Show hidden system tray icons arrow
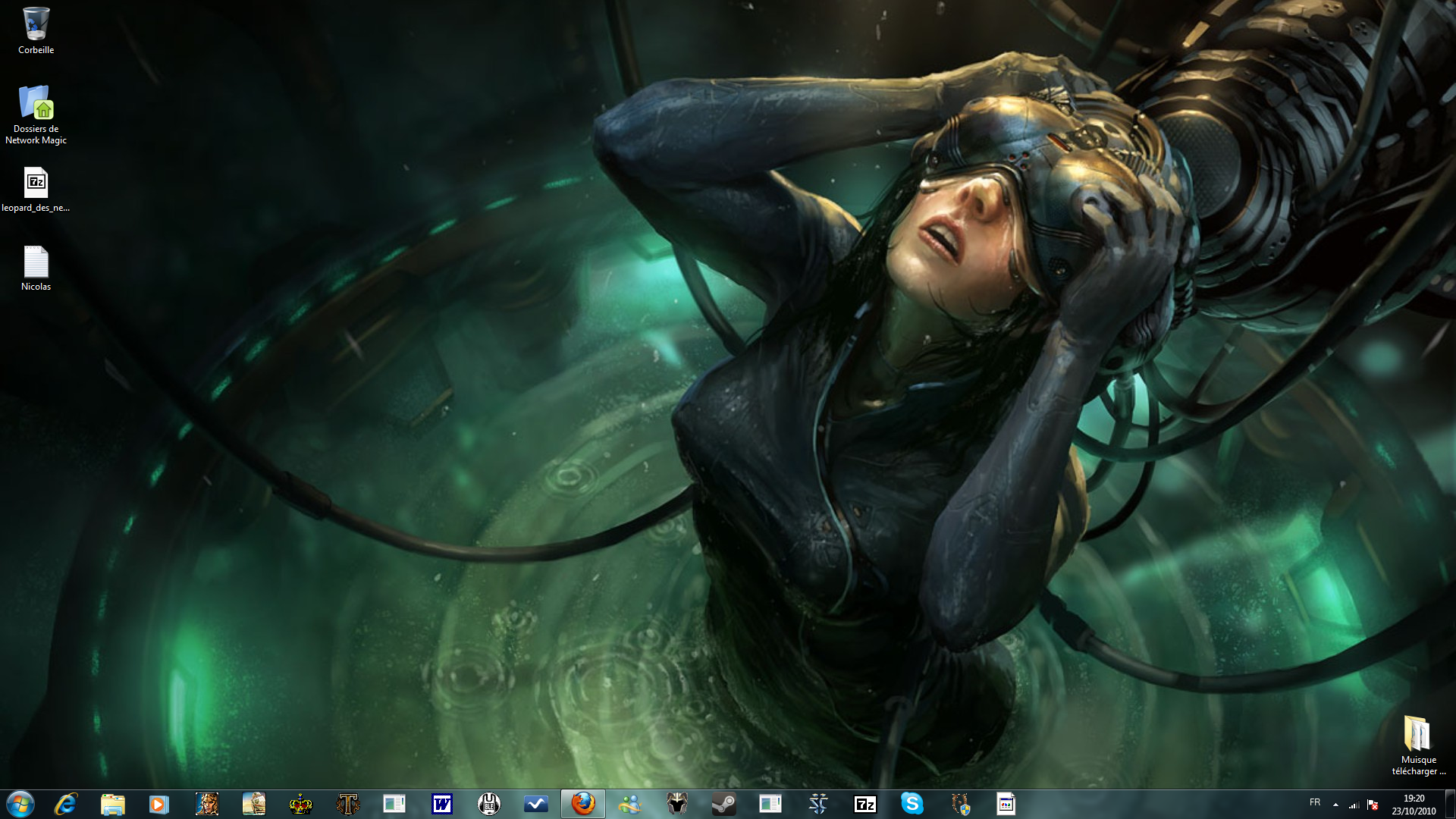The height and width of the screenshot is (819, 1456). pos(1335,805)
